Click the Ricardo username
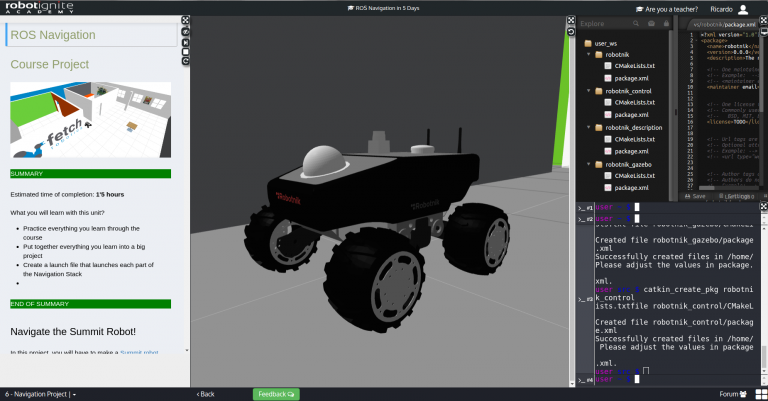 coord(721,9)
